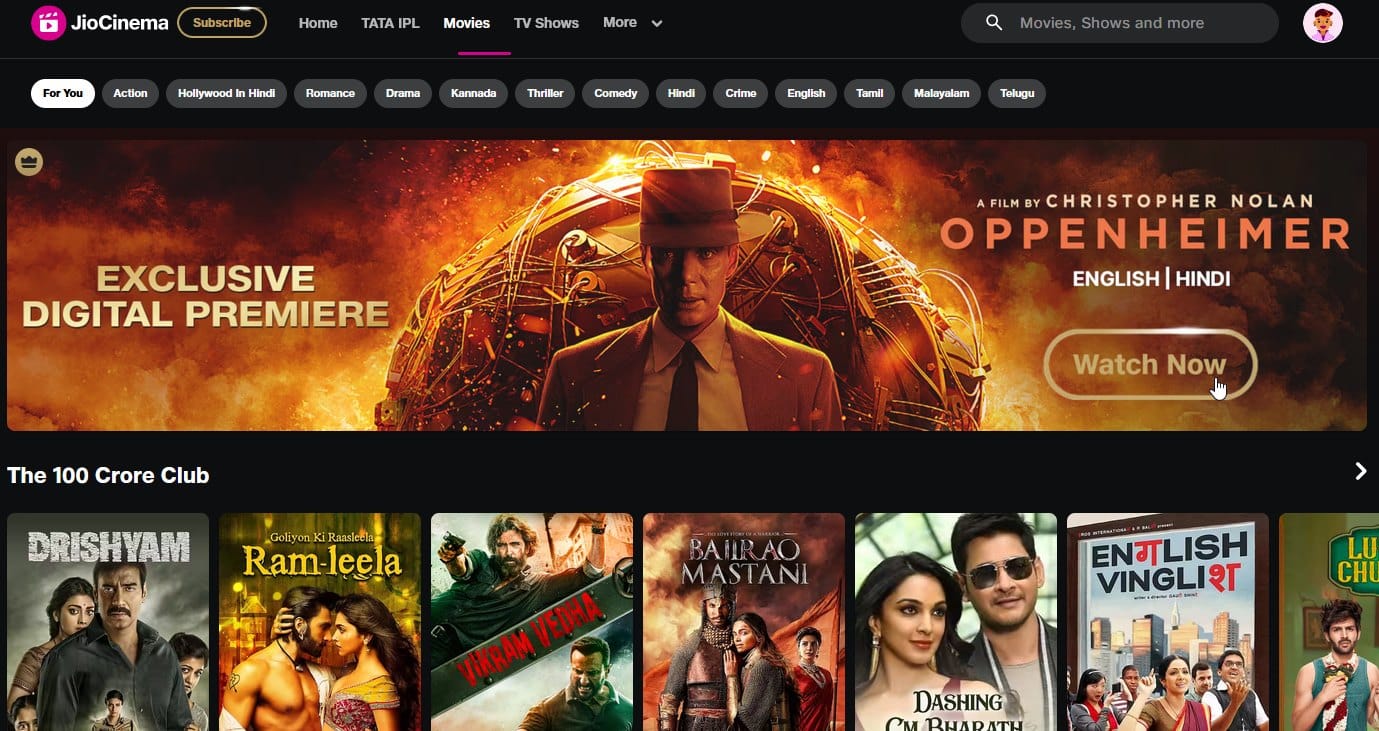Image resolution: width=1379 pixels, height=731 pixels.
Task: Open the Ram-leela movie poster
Action: 320,622
